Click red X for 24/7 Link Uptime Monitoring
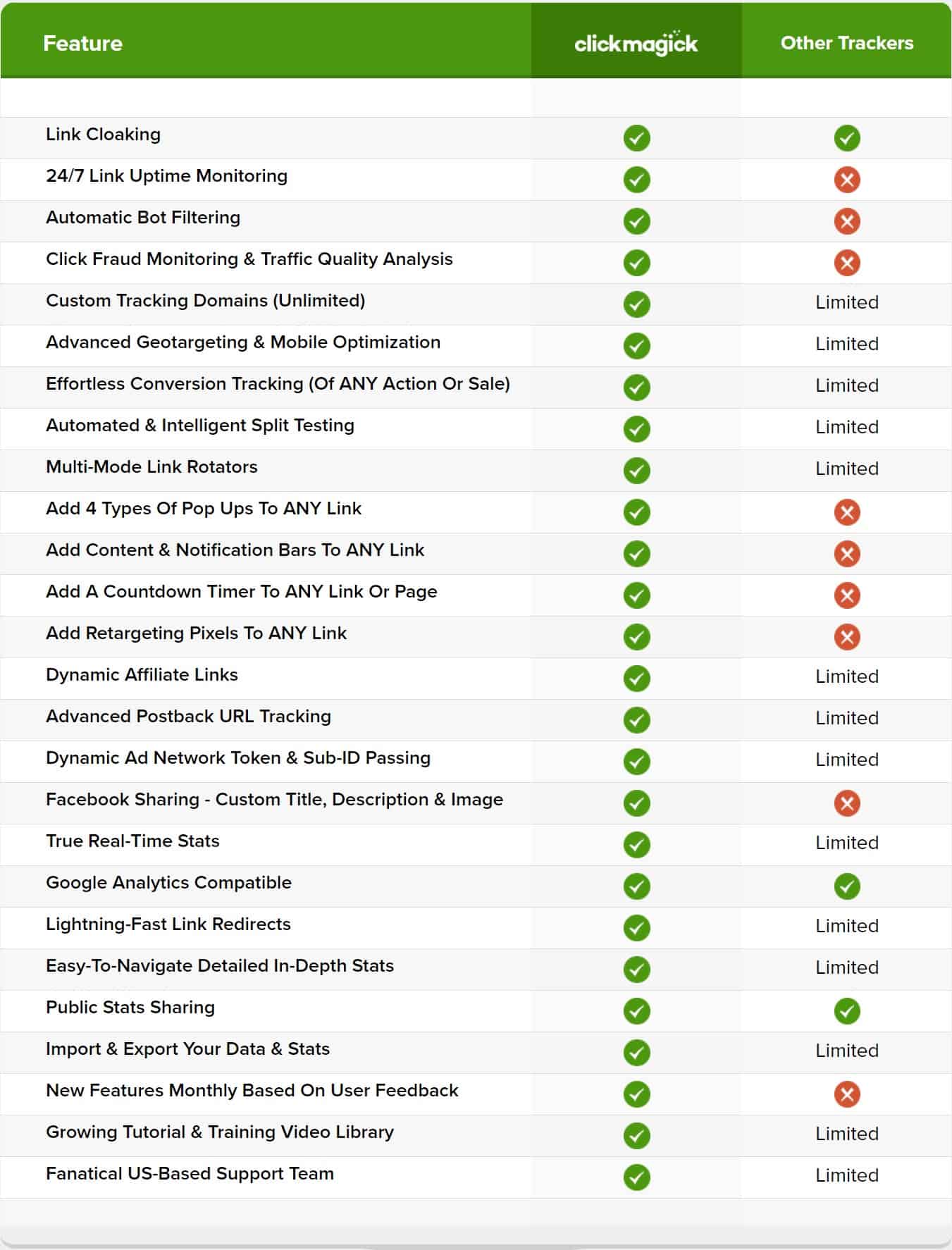The width and height of the screenshot is (952, 1250). pyautogui.click(x=847, y=180)
